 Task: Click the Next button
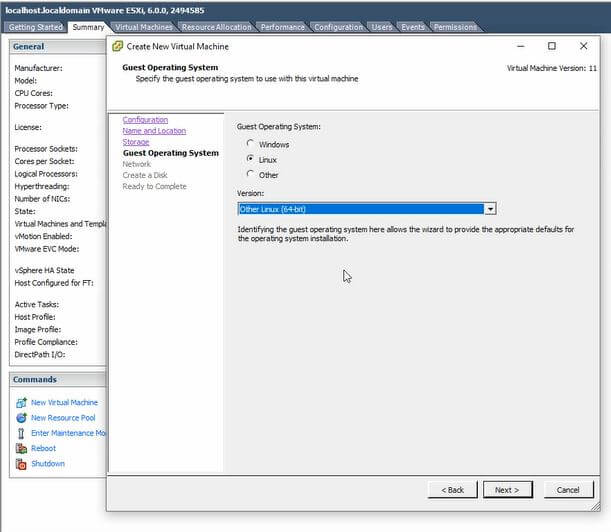(x=507, y=490)
